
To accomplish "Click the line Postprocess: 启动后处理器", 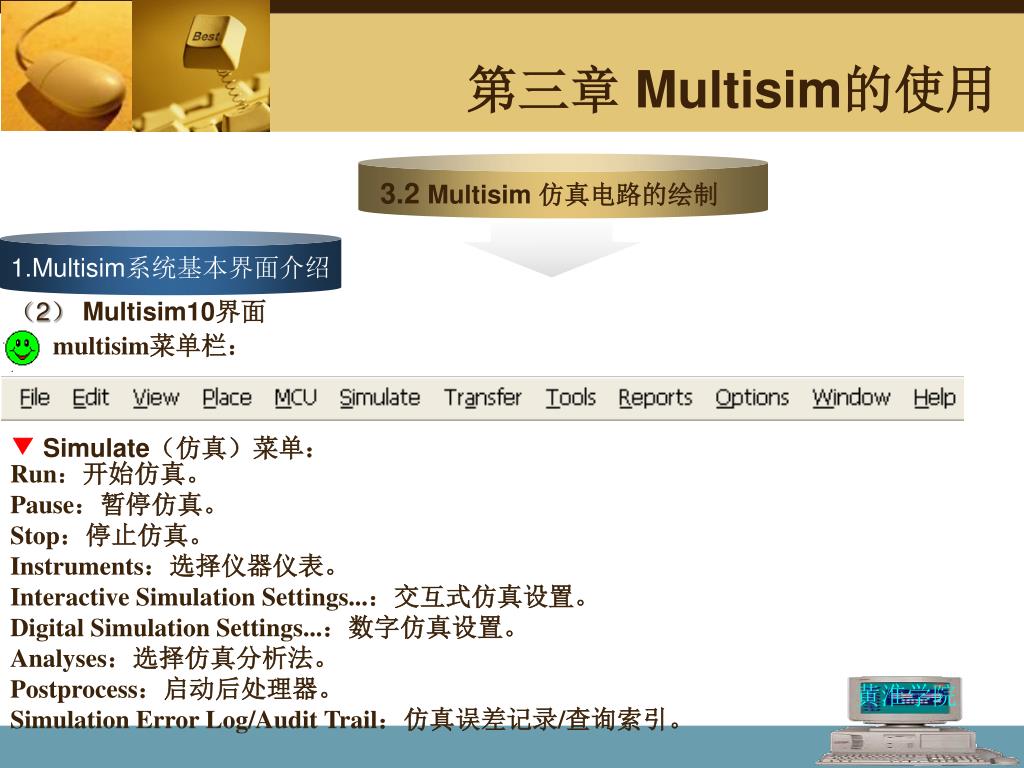I will coord(171,689).
